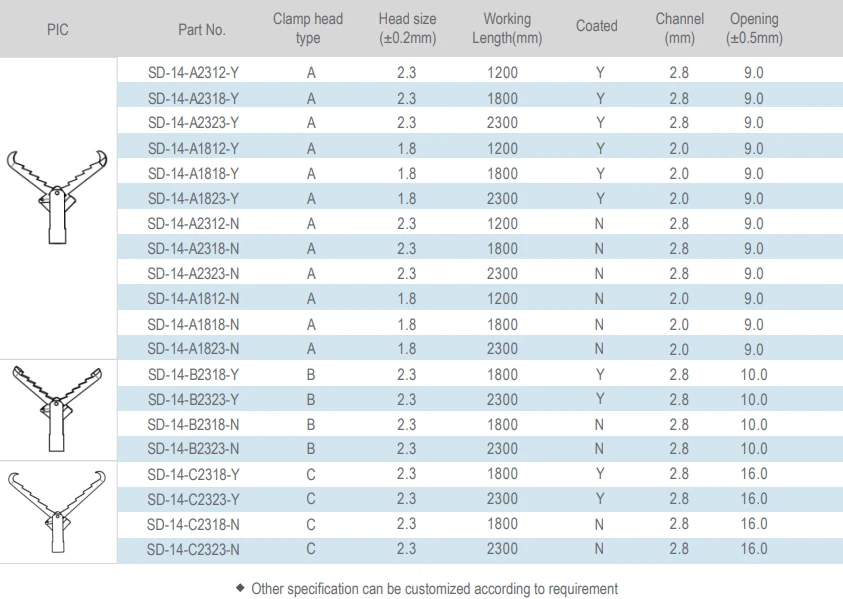Viewport: 843px width, 599px height.
Task: Click the Clamp head type header
Action: click(308, 29)
